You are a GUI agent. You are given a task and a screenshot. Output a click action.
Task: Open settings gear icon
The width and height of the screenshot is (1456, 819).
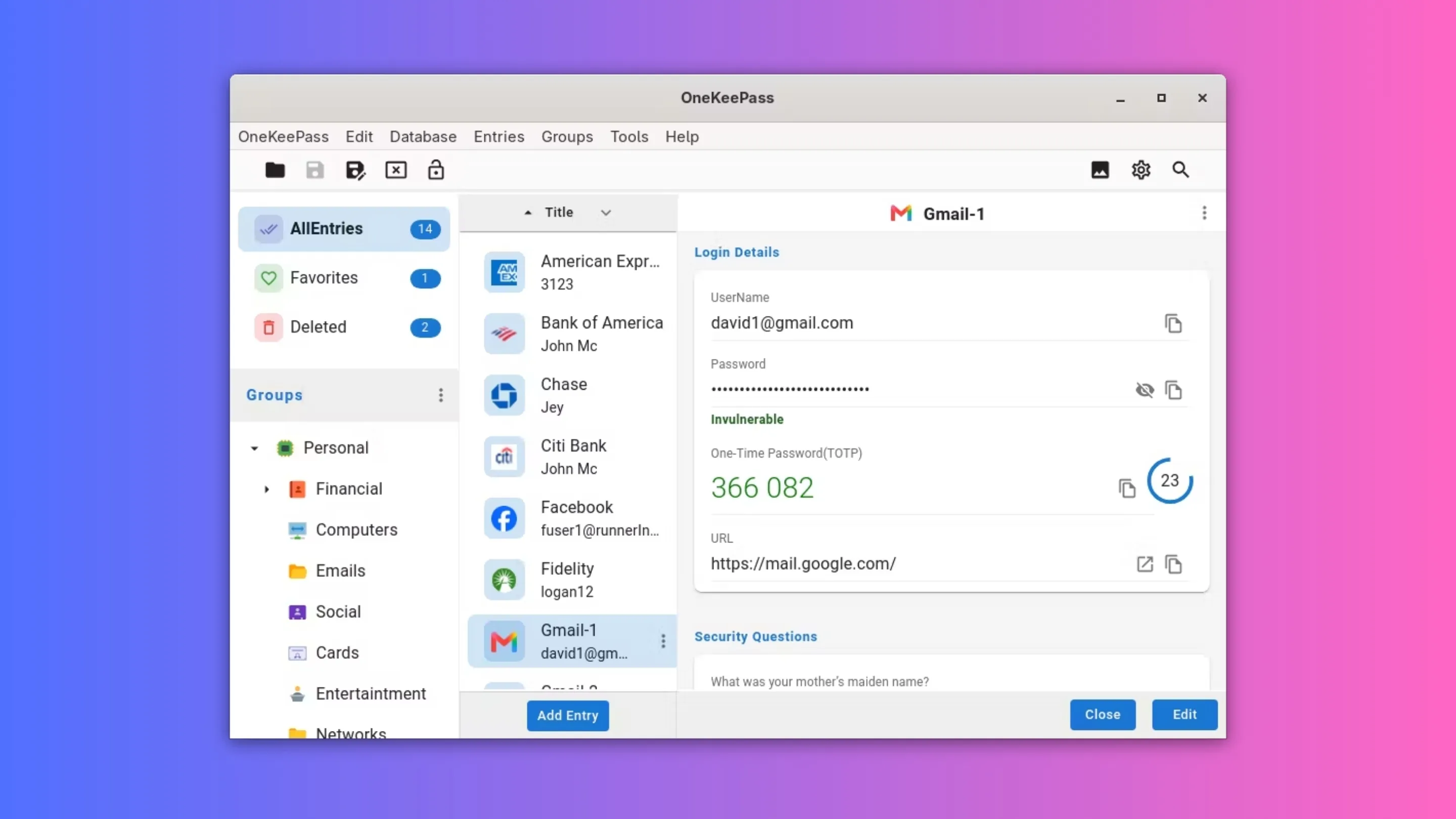tap(1141, 169)
